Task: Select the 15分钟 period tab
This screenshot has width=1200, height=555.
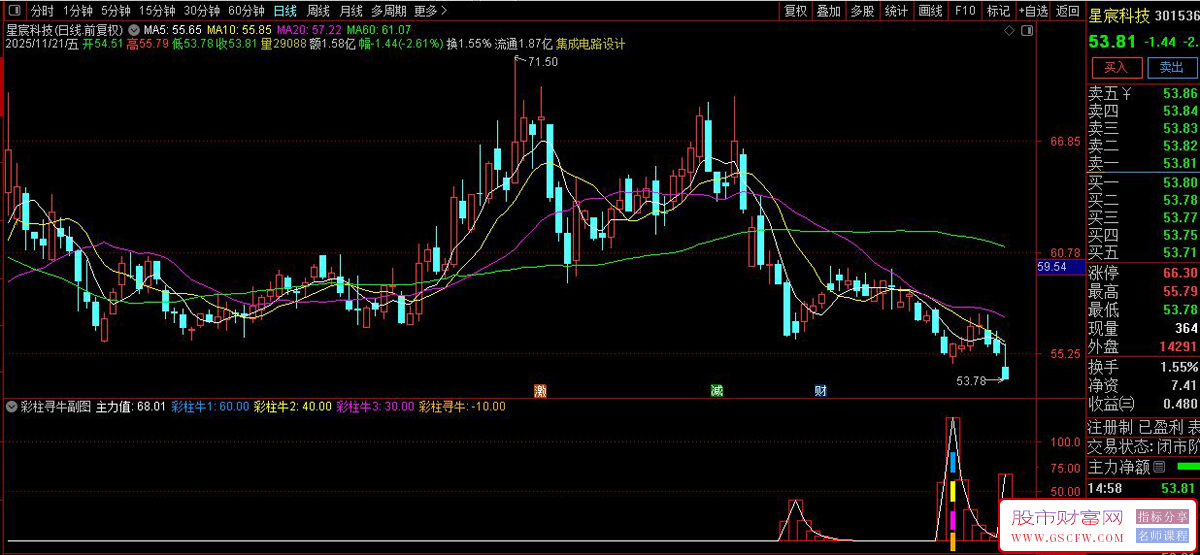Action: tap(157, 11)
